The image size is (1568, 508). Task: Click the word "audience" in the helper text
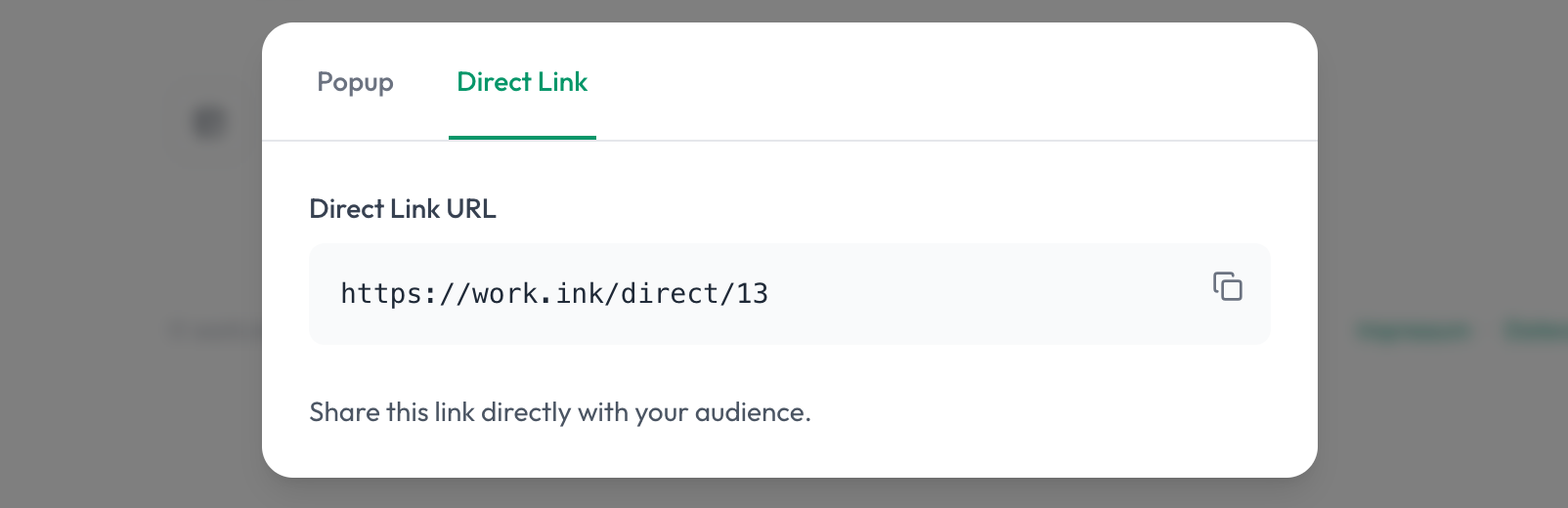tap(749, 412)
